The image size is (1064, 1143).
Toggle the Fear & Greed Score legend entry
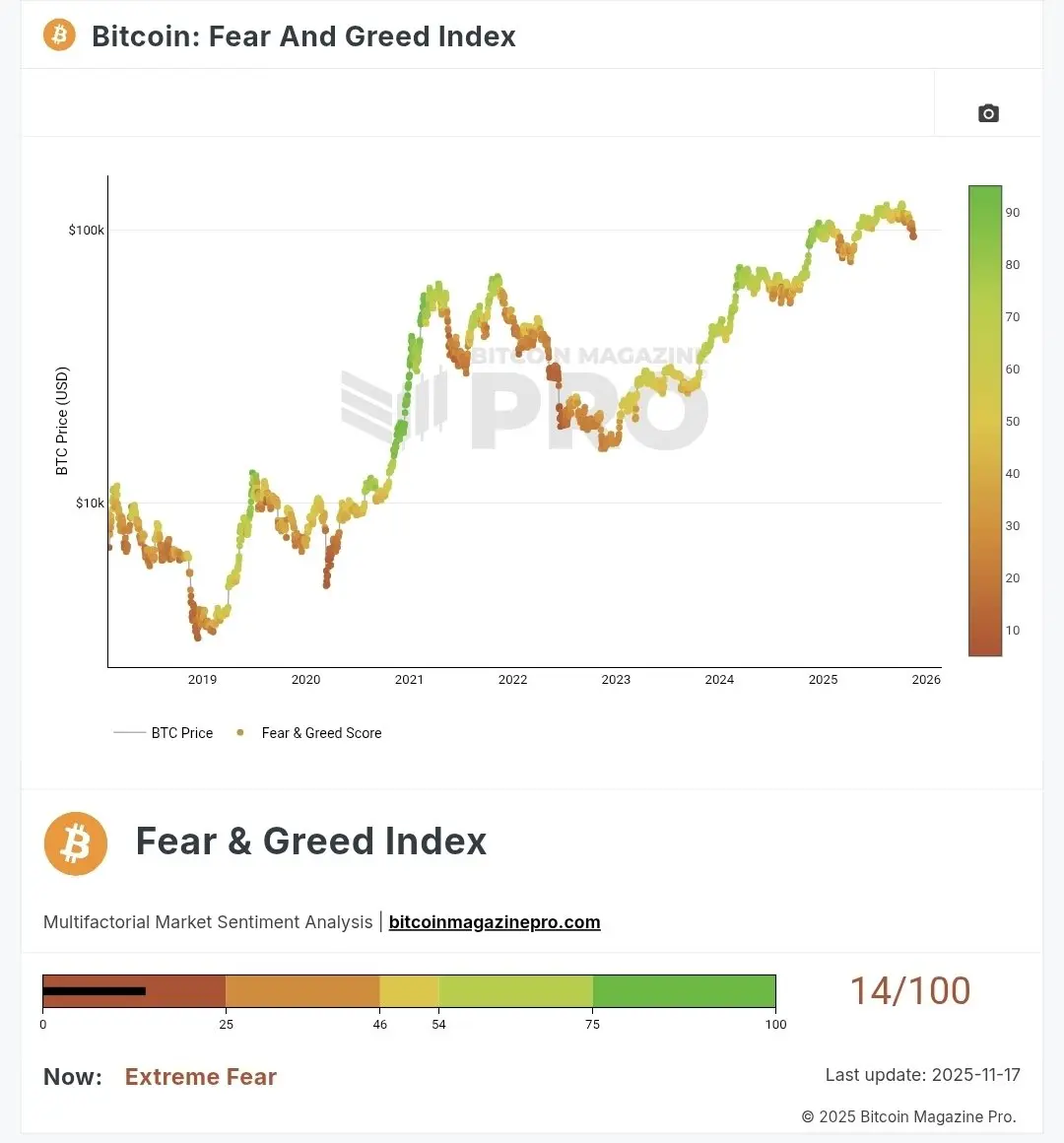click(309, 733)
